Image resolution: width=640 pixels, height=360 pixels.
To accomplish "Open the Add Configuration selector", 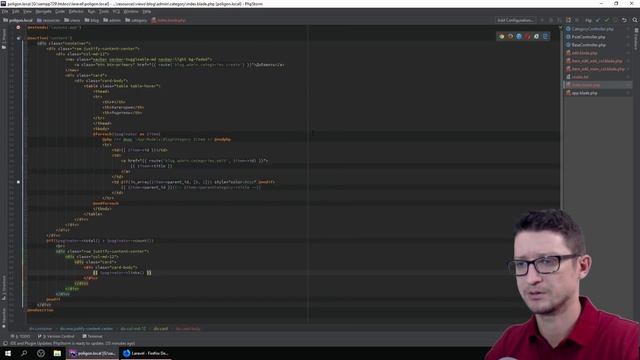I will [x=515, y=20].
